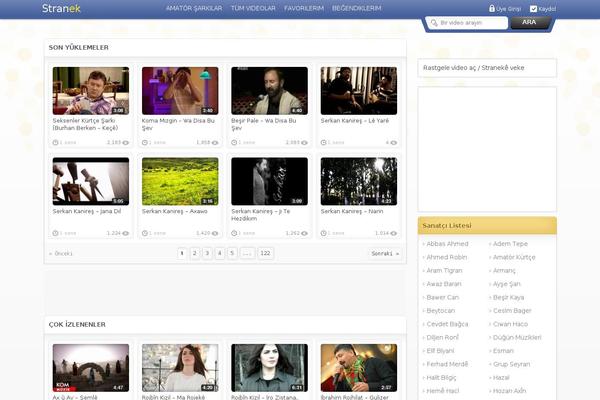Open artist Ciwan Haco in the list
Viewport: 600px width, 400px height.
point(510,324)
